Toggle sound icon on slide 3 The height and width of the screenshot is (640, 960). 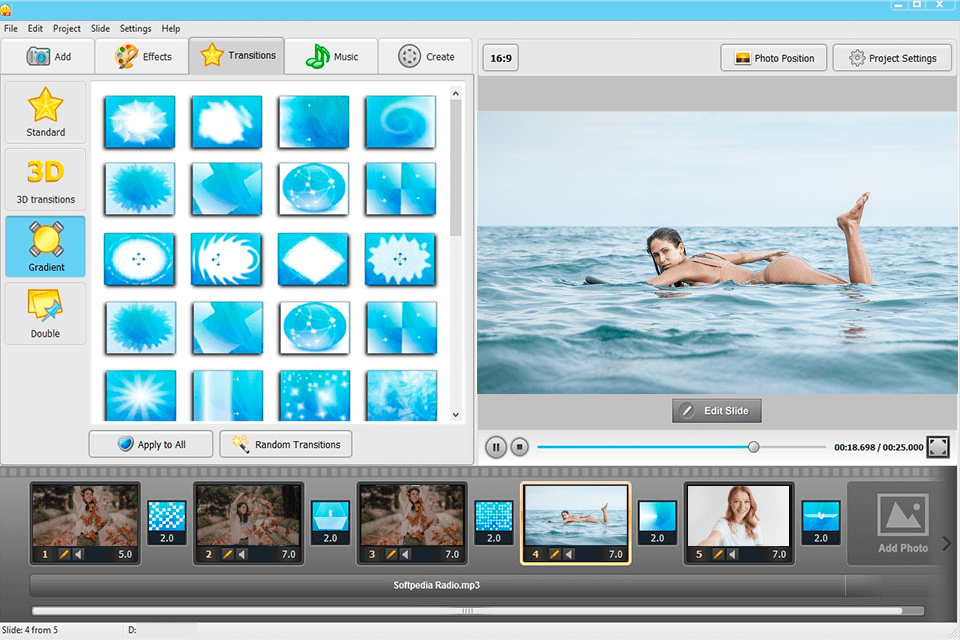[405, 554]
